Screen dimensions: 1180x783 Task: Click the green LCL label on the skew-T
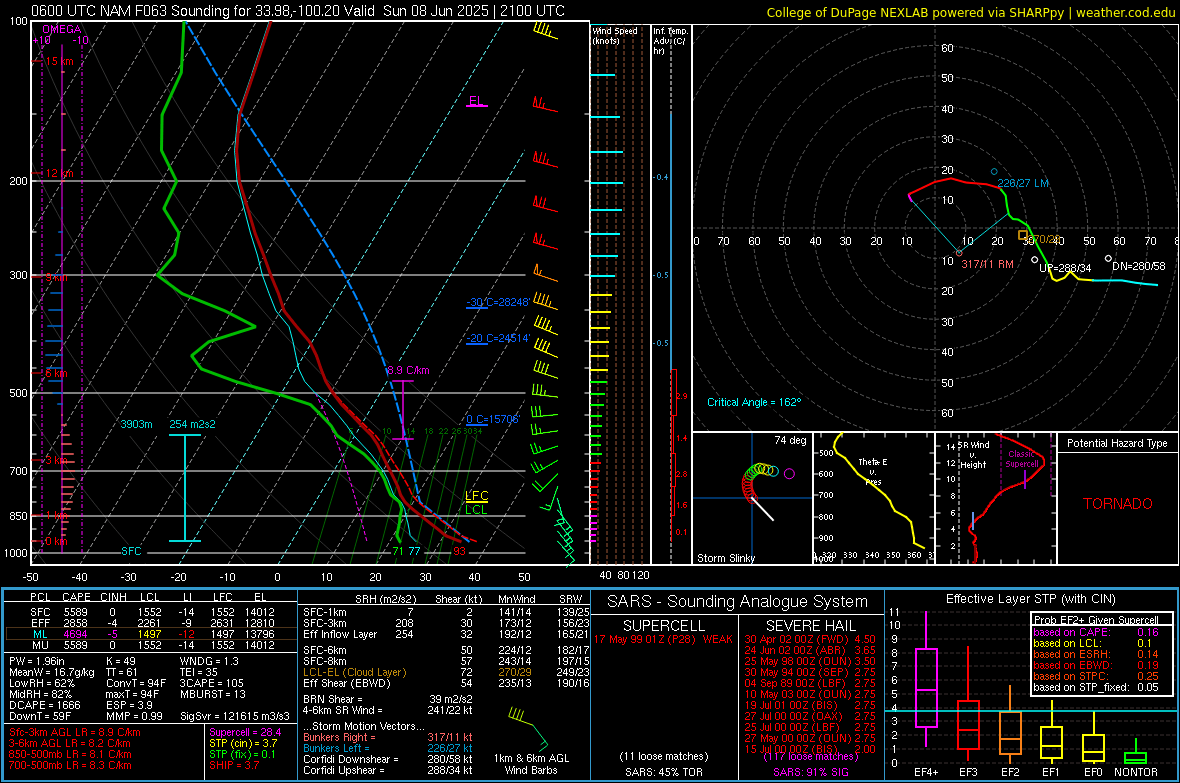coord(476,510)
